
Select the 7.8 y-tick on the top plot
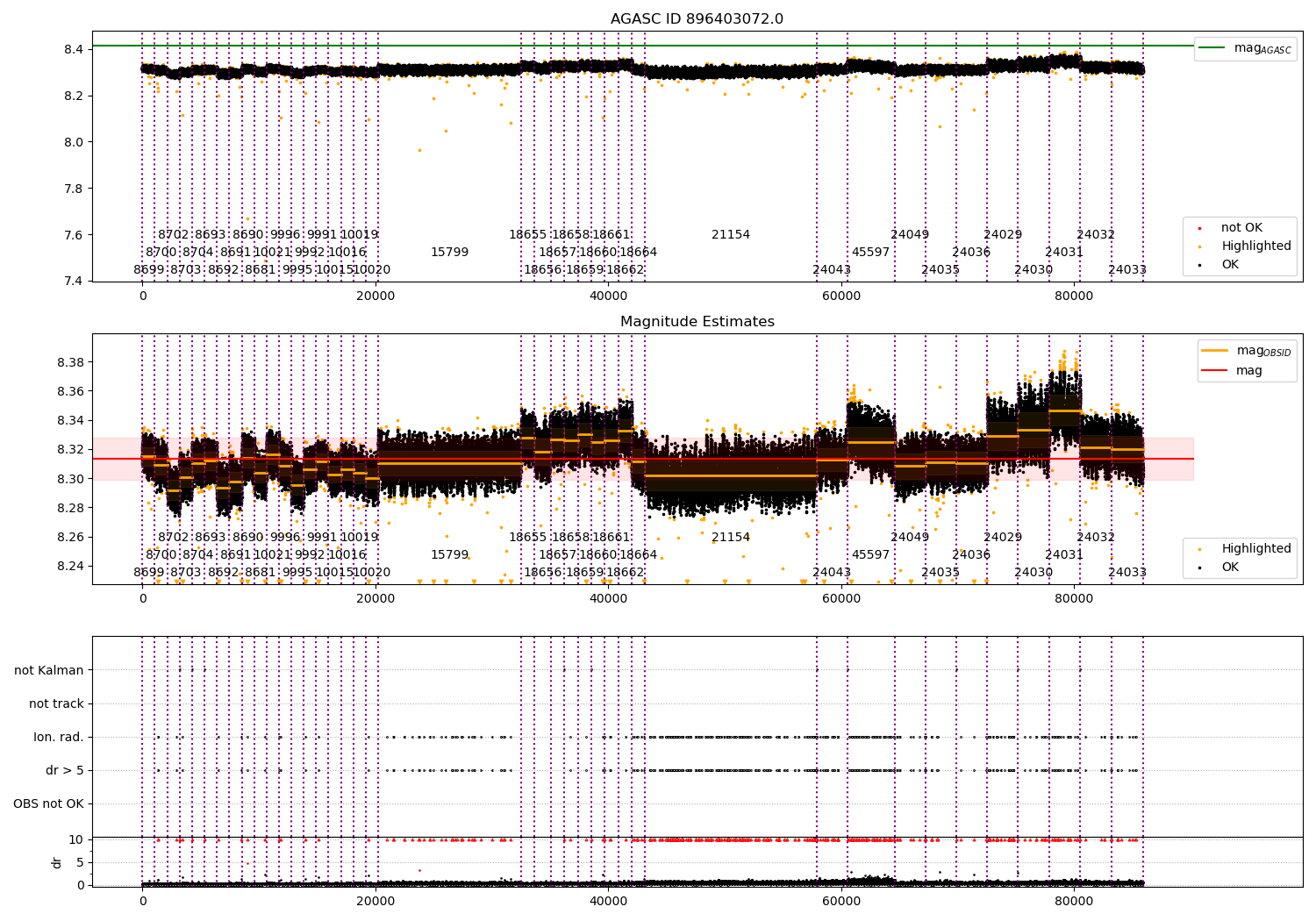(x=74, y=189)
